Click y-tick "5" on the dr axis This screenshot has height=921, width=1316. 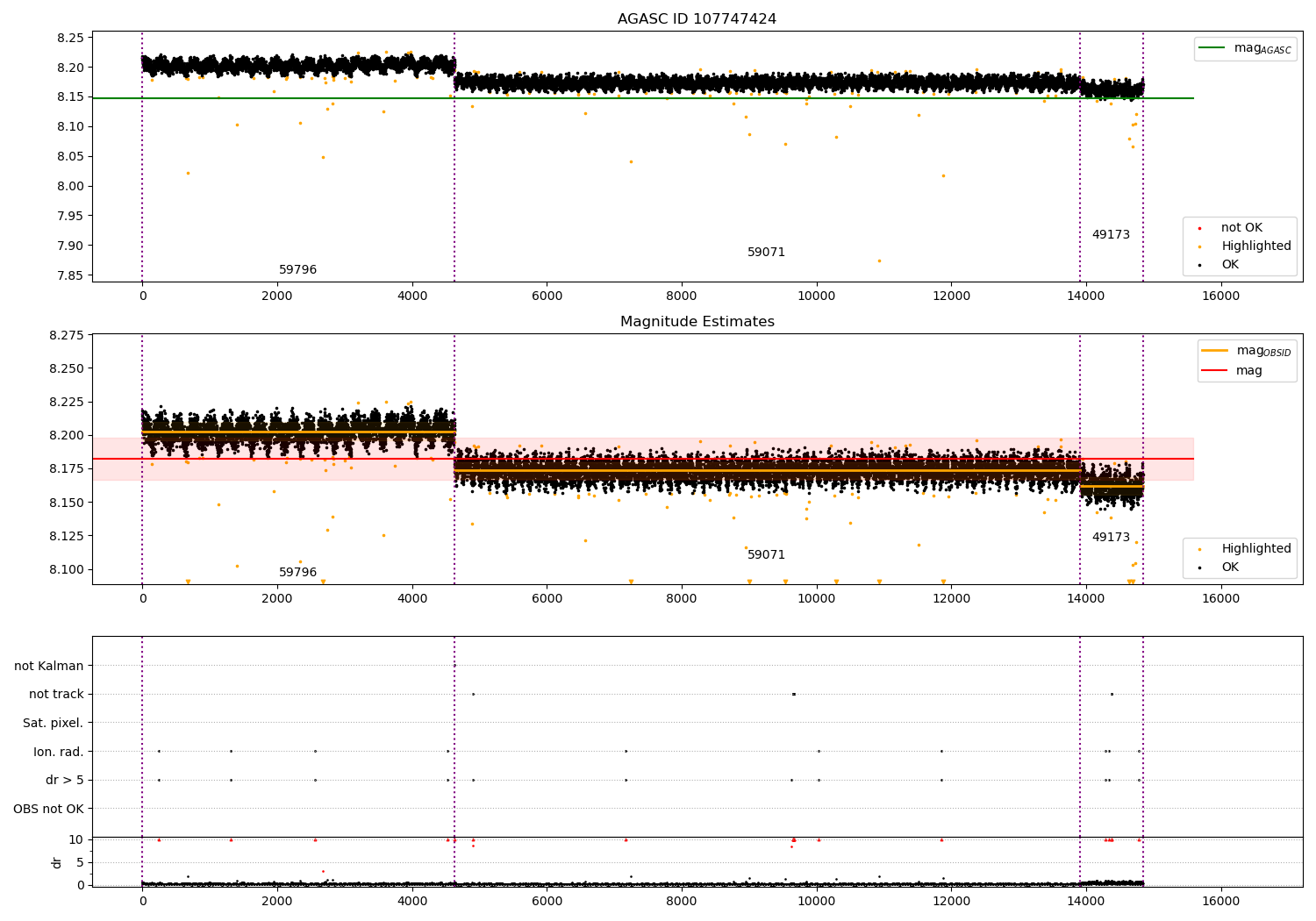[81, 862]
